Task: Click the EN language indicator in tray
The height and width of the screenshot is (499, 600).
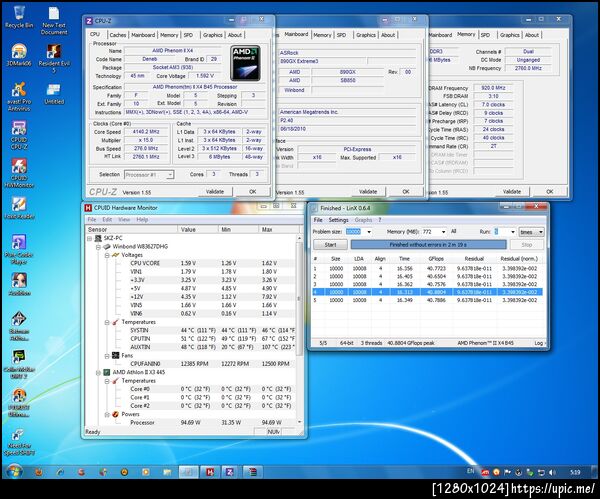Action: coord(470,471)
